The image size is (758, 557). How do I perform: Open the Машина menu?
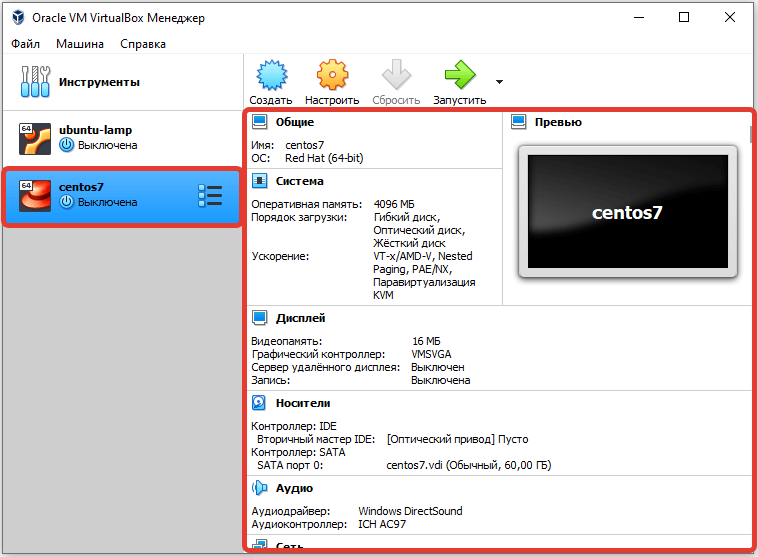click(x=79, y=44)
